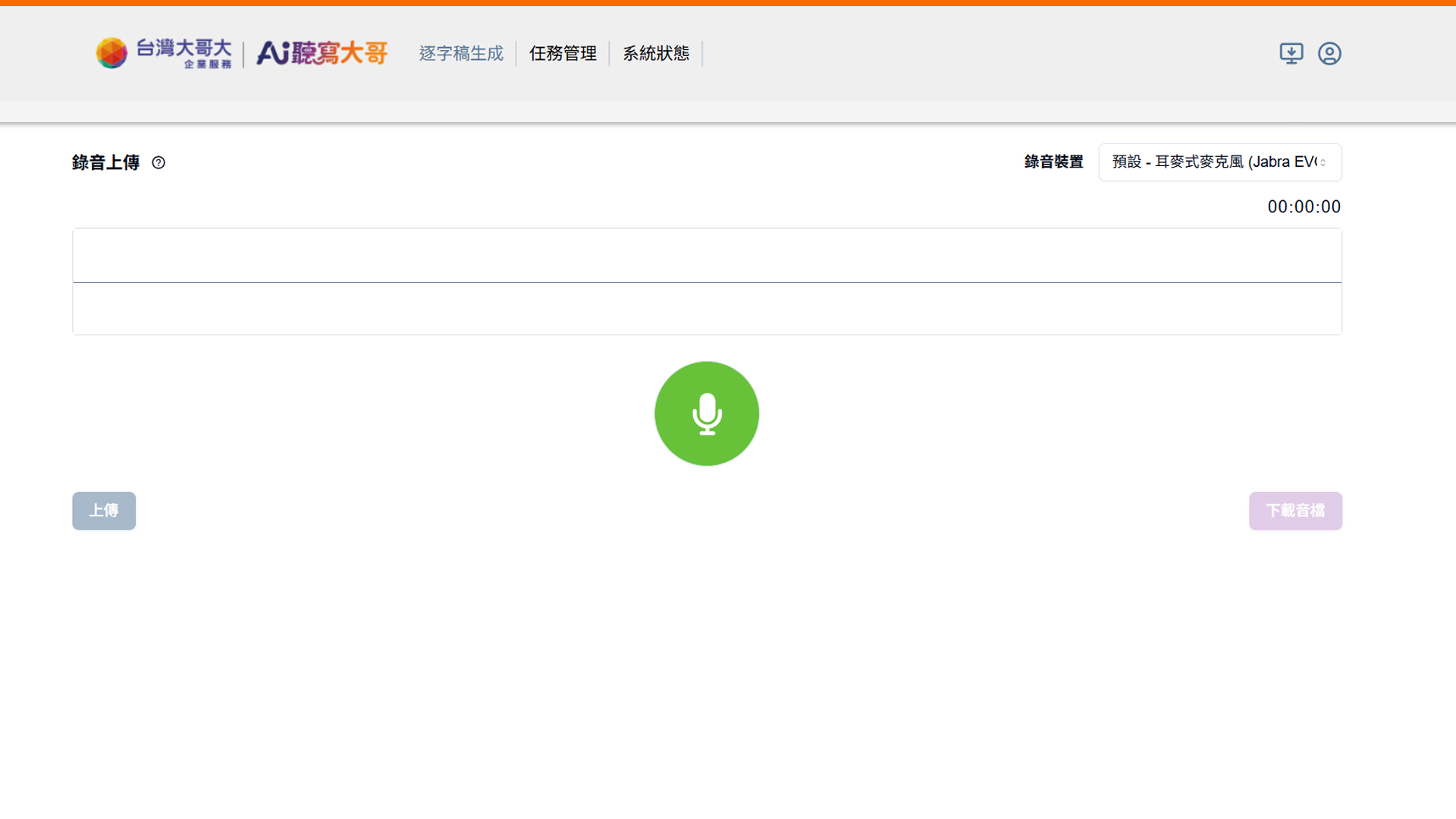Click the 下載音檔 download audio button
Viewport: 1456px width, 819px height.
tap(1295, 510)
